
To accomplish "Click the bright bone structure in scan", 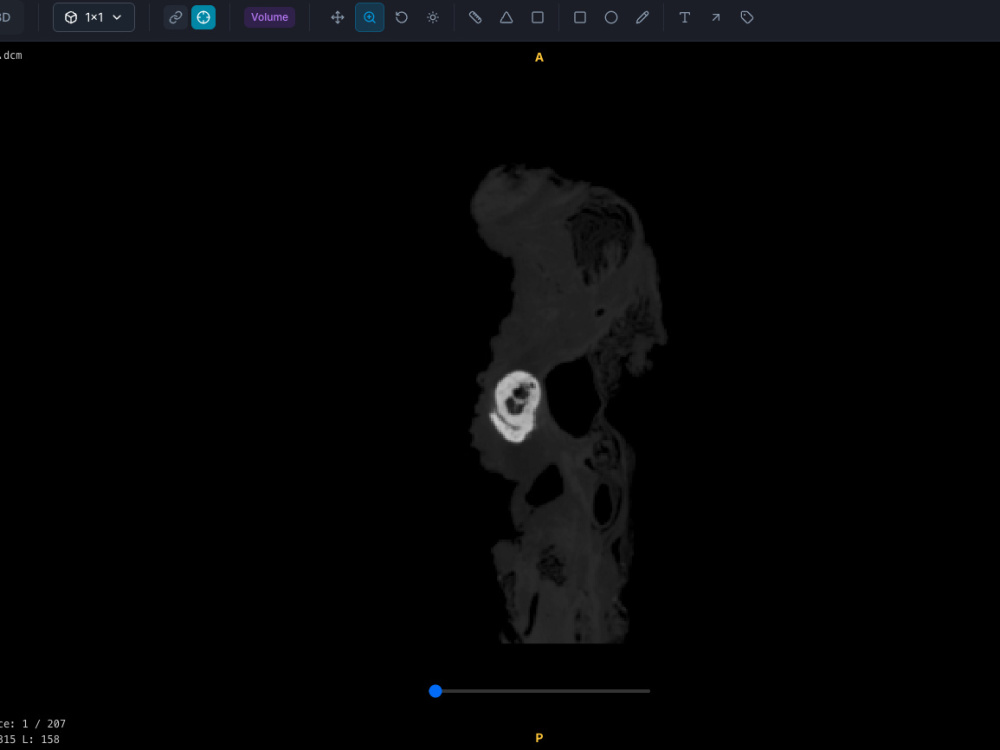I will [x=517, y=406].
